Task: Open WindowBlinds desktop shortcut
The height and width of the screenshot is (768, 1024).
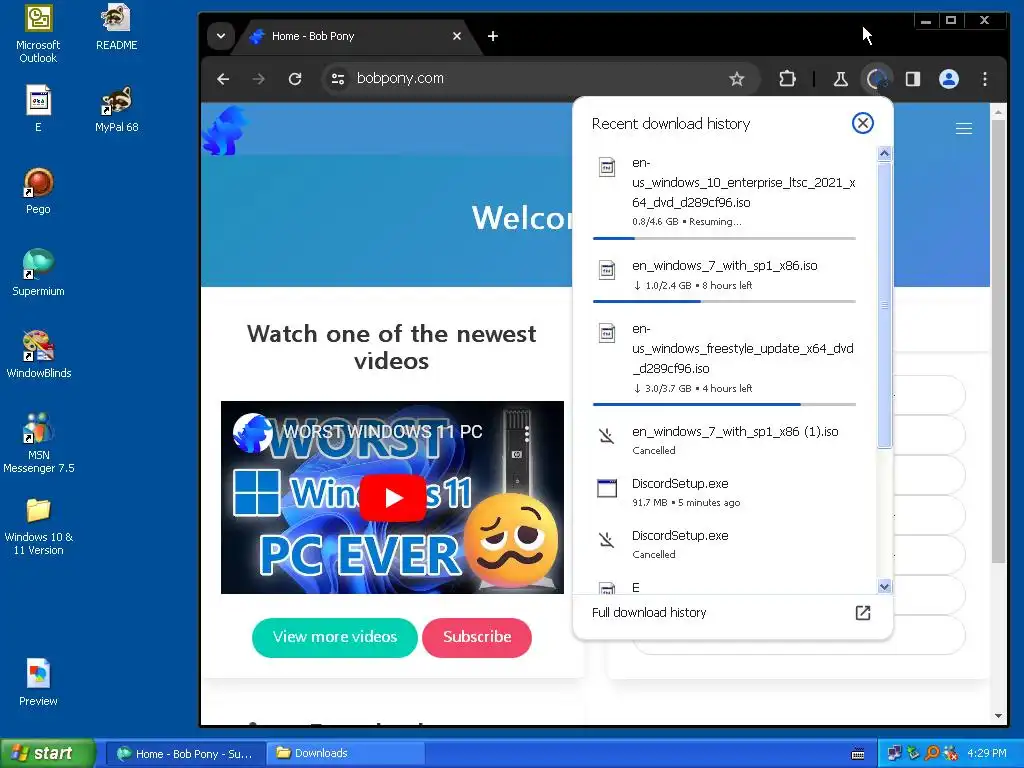Action: [x=39, y=355]
